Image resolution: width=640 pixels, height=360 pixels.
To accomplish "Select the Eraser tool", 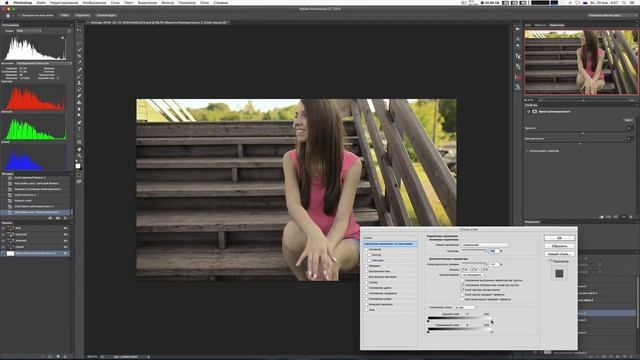I will coord(79,96).
